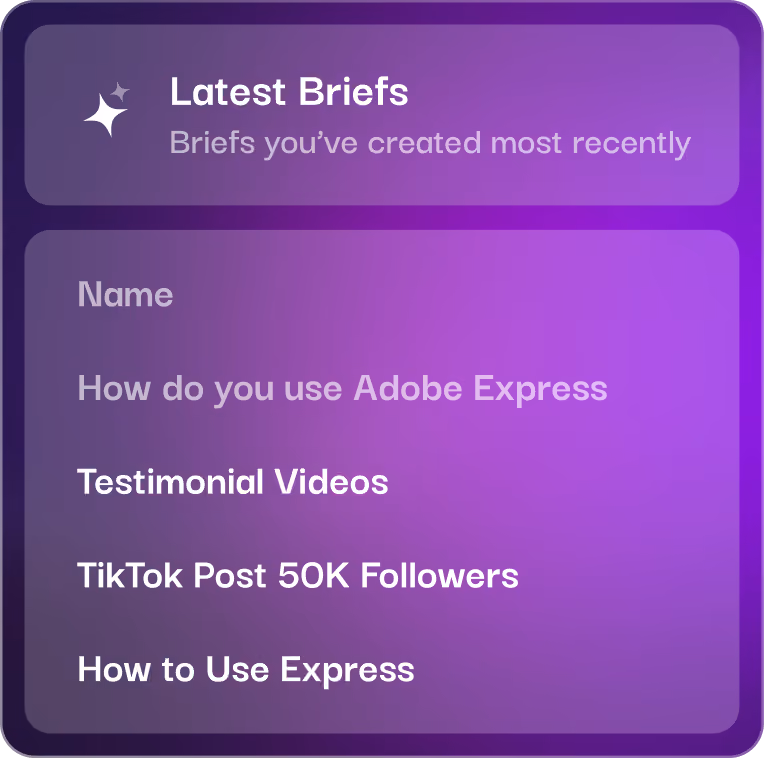Select the greyed-out first brief row
765x759 pixels.
[x=382, y=389]
